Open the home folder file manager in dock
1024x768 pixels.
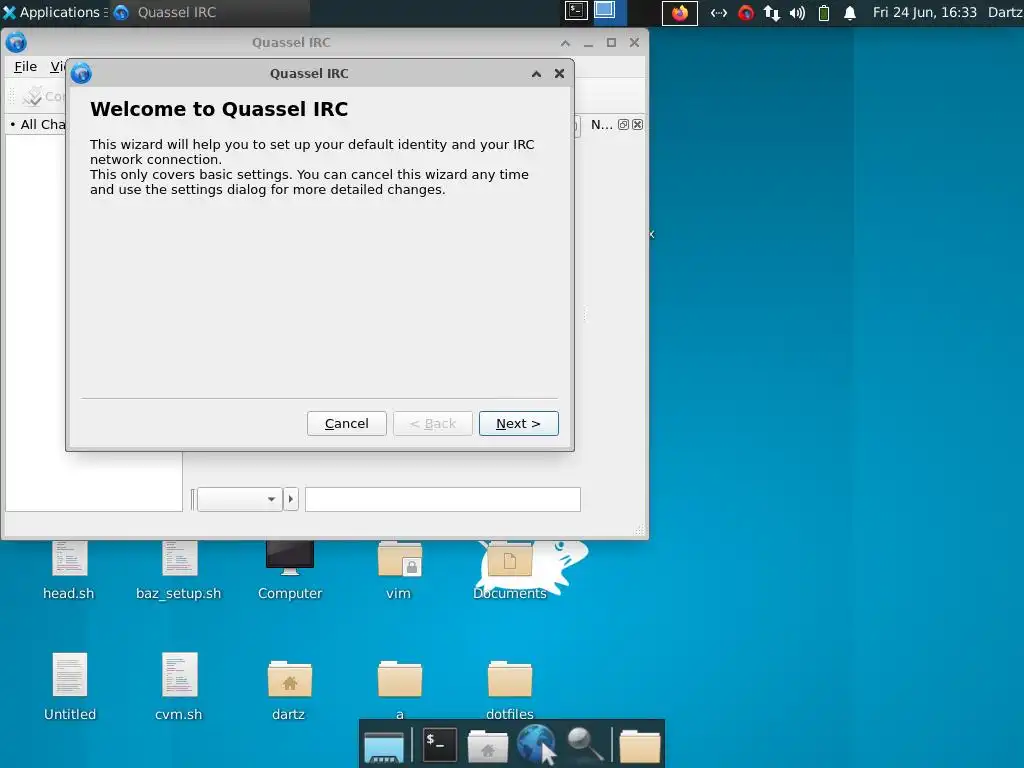(x=487, y=746)
